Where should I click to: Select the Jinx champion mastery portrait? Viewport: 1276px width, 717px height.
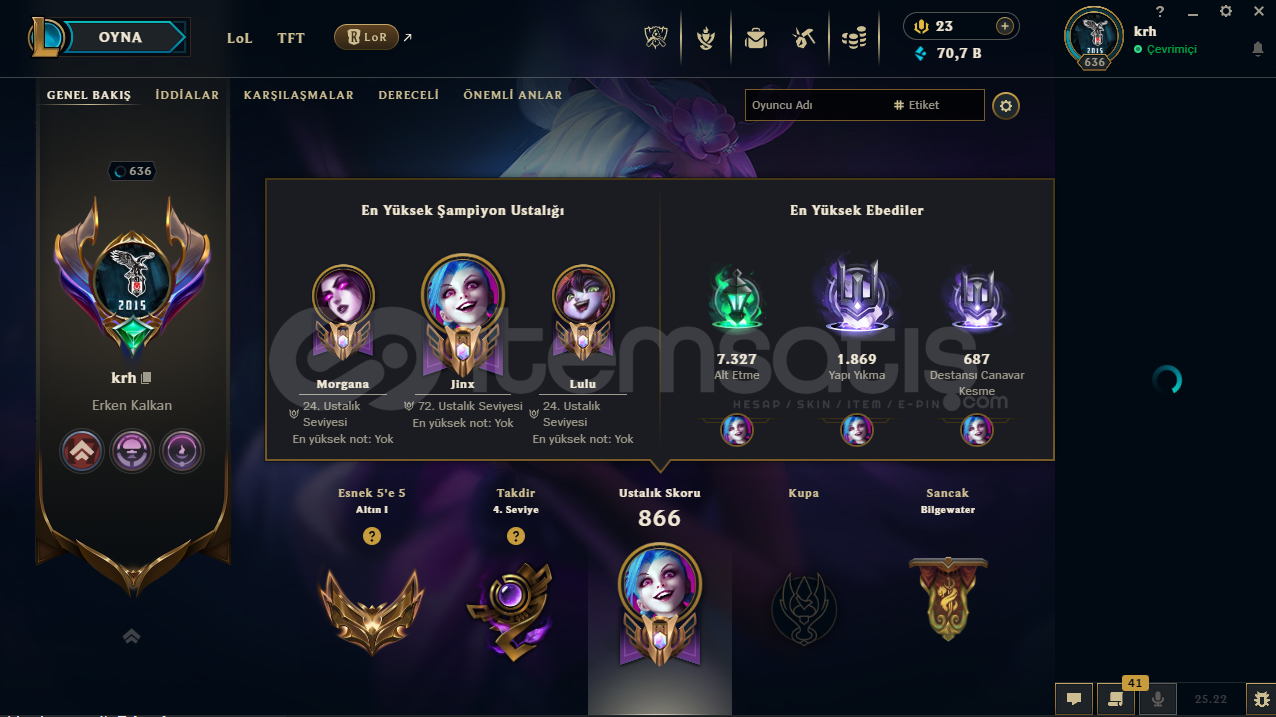pyautogui.click(x=463, y=300)
